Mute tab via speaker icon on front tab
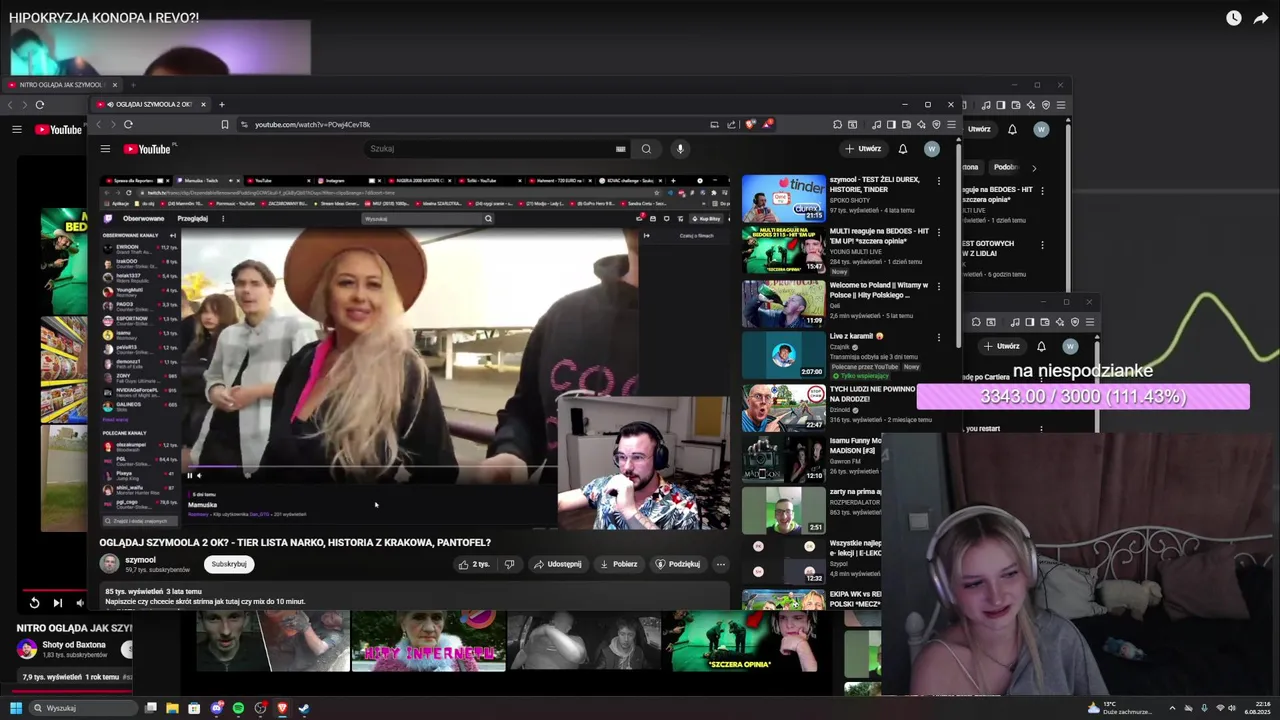This screenshot has width=1280, height=720. tap(110, 104)
